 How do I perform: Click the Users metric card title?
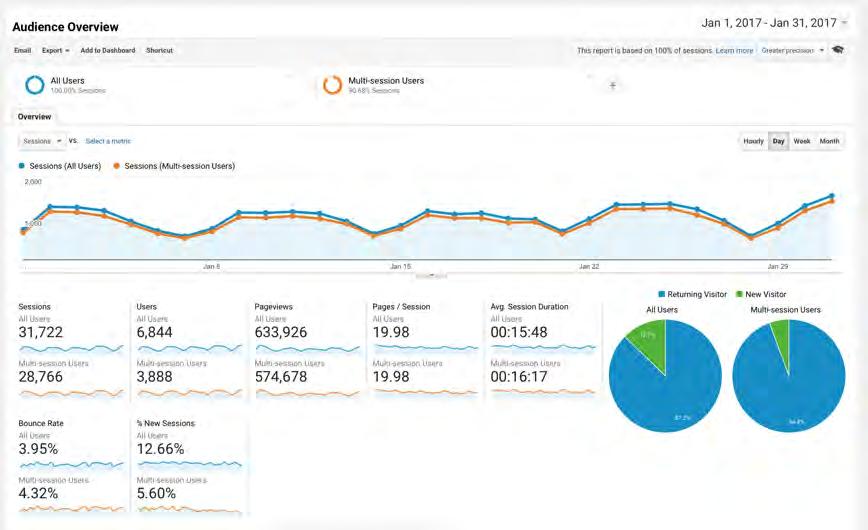(x=147, y=306)
